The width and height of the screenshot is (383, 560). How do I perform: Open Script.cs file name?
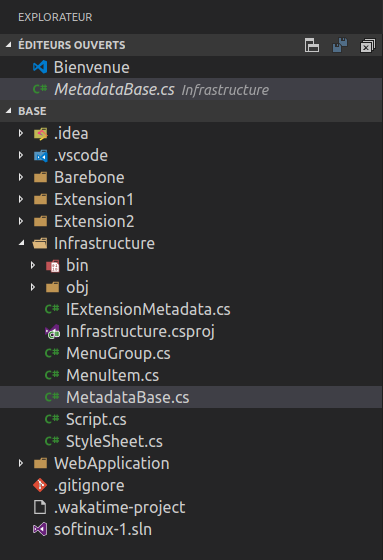coord(96,420)
